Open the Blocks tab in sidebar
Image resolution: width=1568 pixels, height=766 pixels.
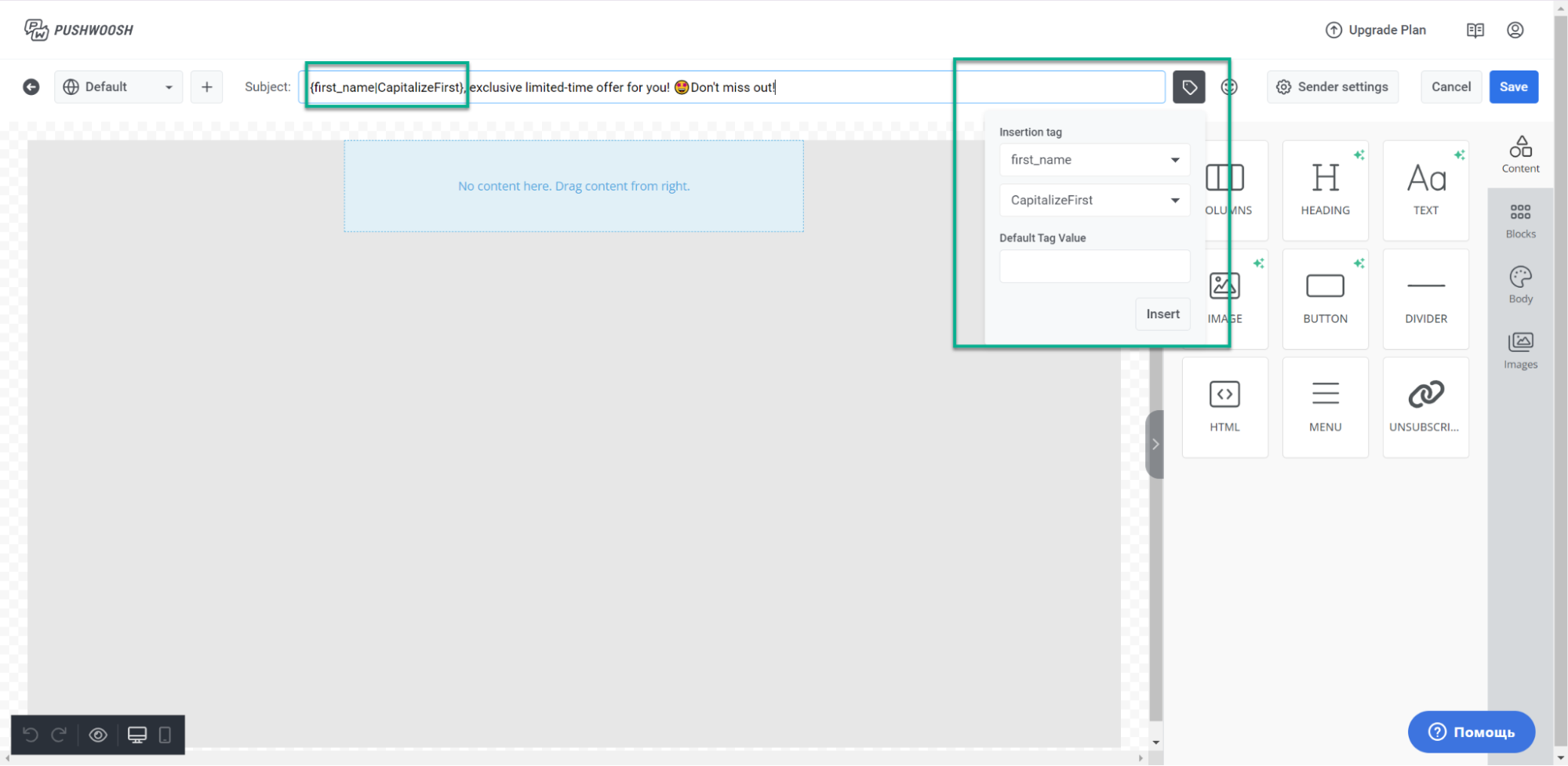tap(1520, 220)
